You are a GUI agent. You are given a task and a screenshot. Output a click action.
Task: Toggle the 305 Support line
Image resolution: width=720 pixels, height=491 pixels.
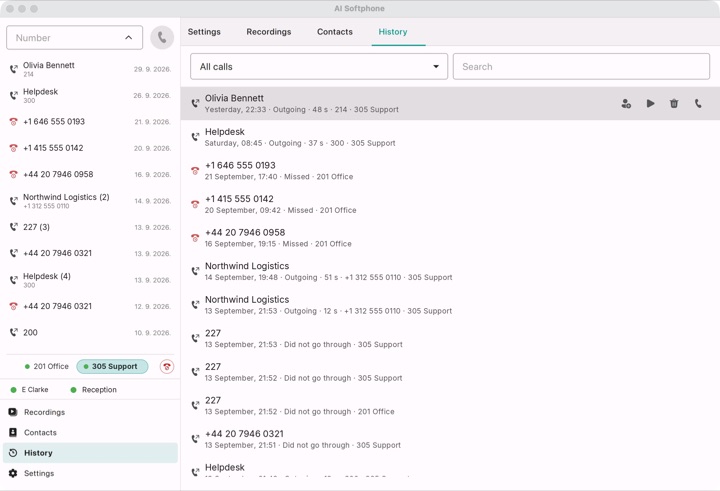pos(112,366)
